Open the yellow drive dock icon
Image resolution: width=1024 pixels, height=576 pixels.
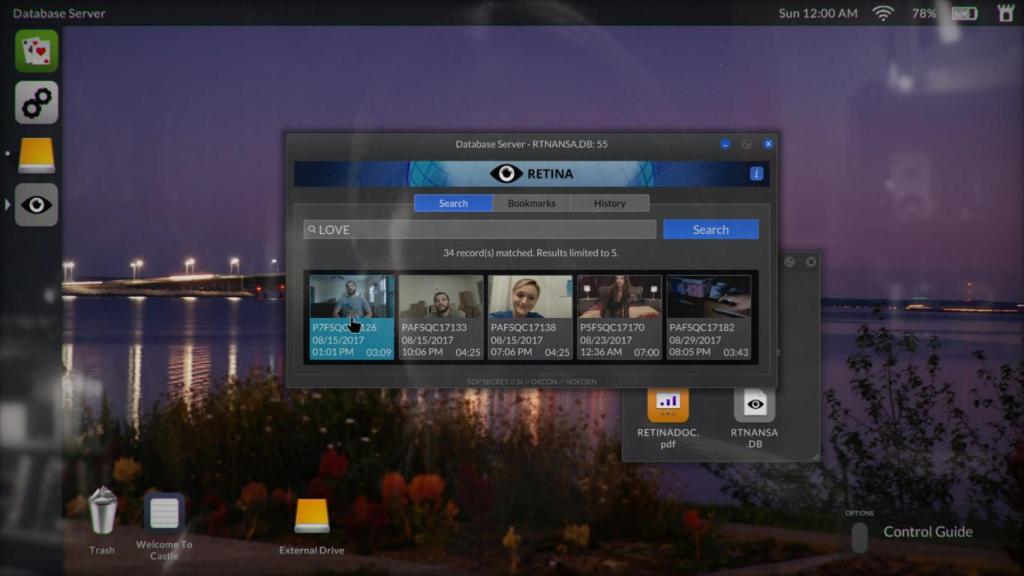pyautogui.click(x=37, y=155)
